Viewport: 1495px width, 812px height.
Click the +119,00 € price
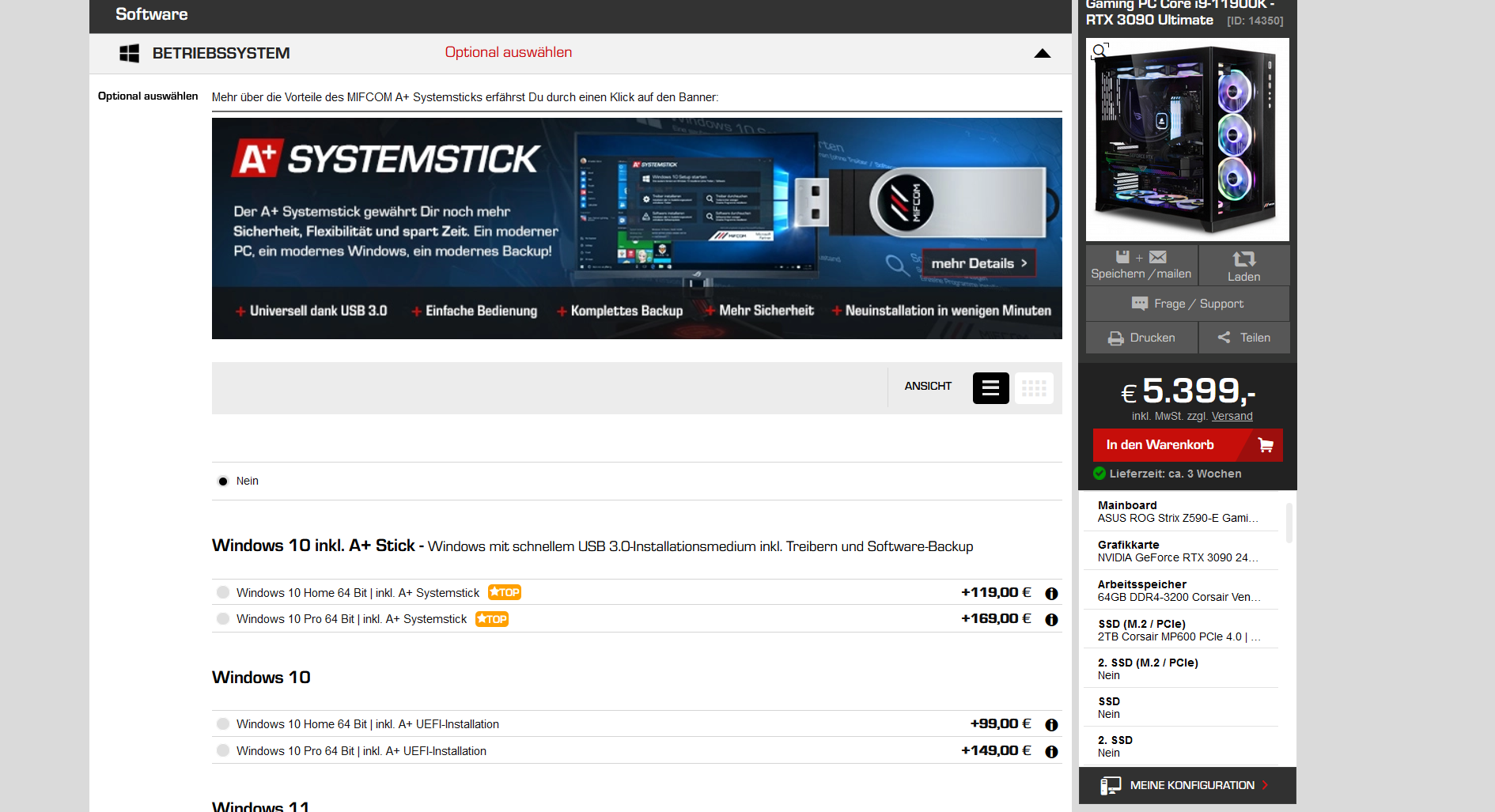996,592
